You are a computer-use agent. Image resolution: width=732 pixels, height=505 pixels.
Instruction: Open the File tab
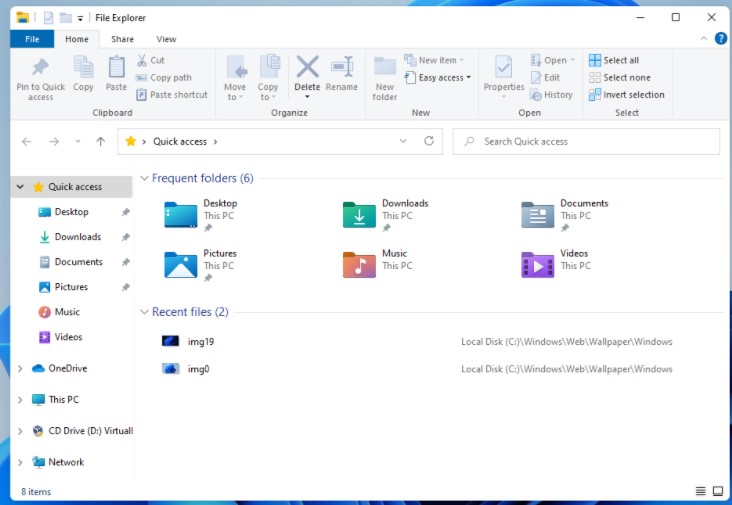tap(32, 39)
